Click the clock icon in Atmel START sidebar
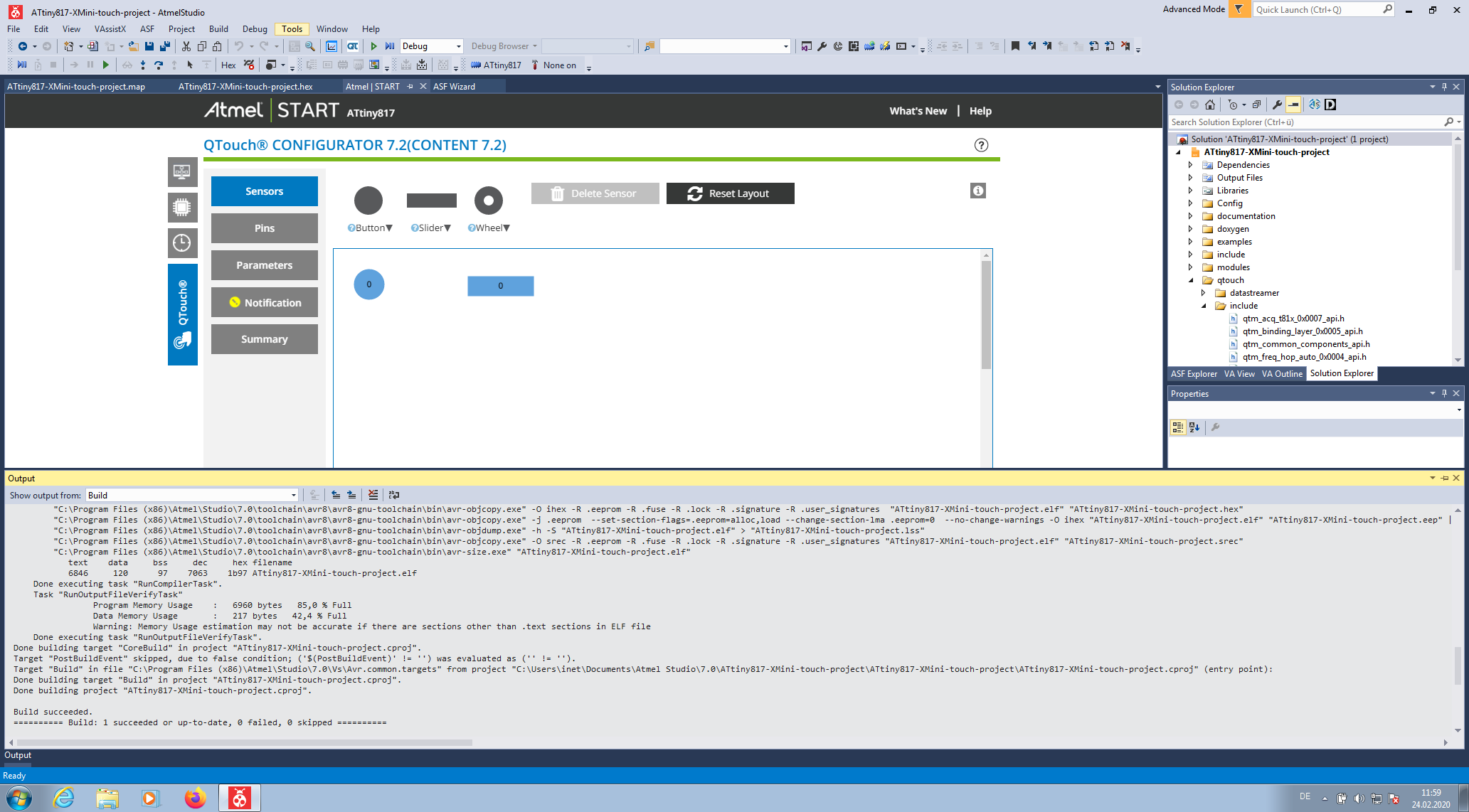1469x812 pixels. tap(182, 243)
